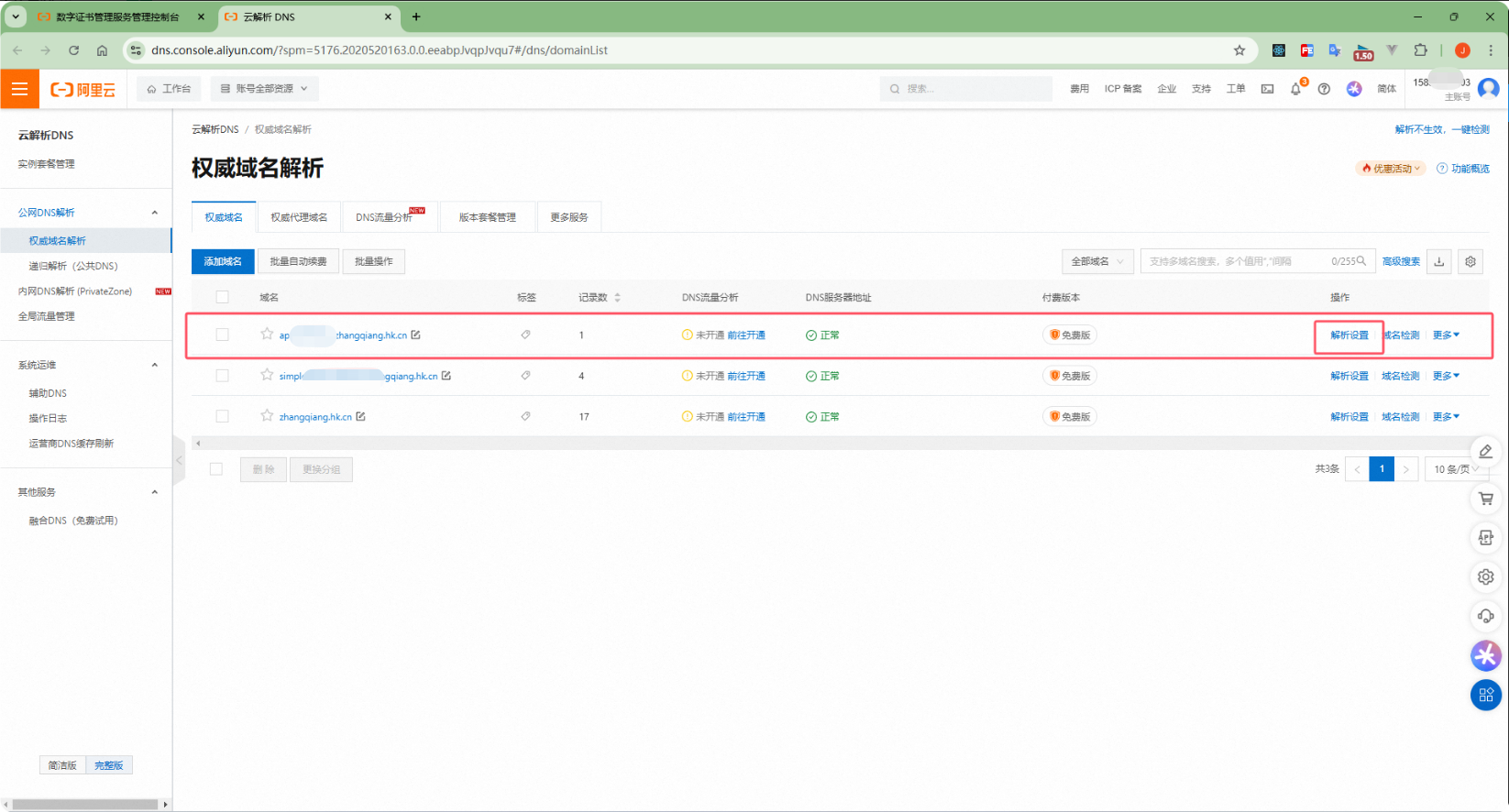
Task: Open the notifications bell
Action: click(x=1295, y=89)
